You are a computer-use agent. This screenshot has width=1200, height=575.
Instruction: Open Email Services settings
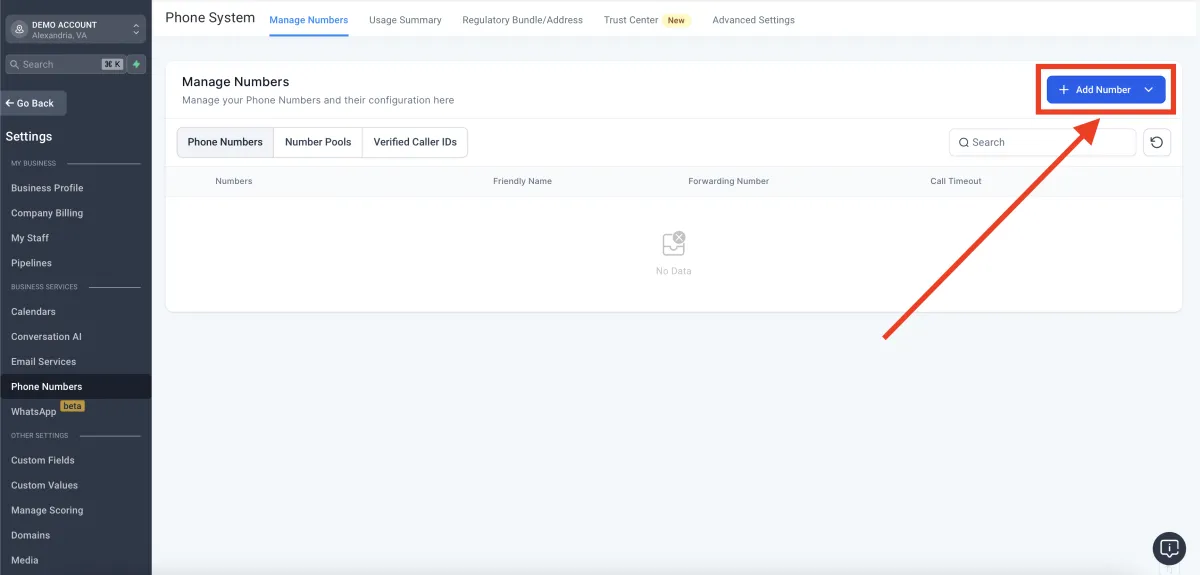43,362
